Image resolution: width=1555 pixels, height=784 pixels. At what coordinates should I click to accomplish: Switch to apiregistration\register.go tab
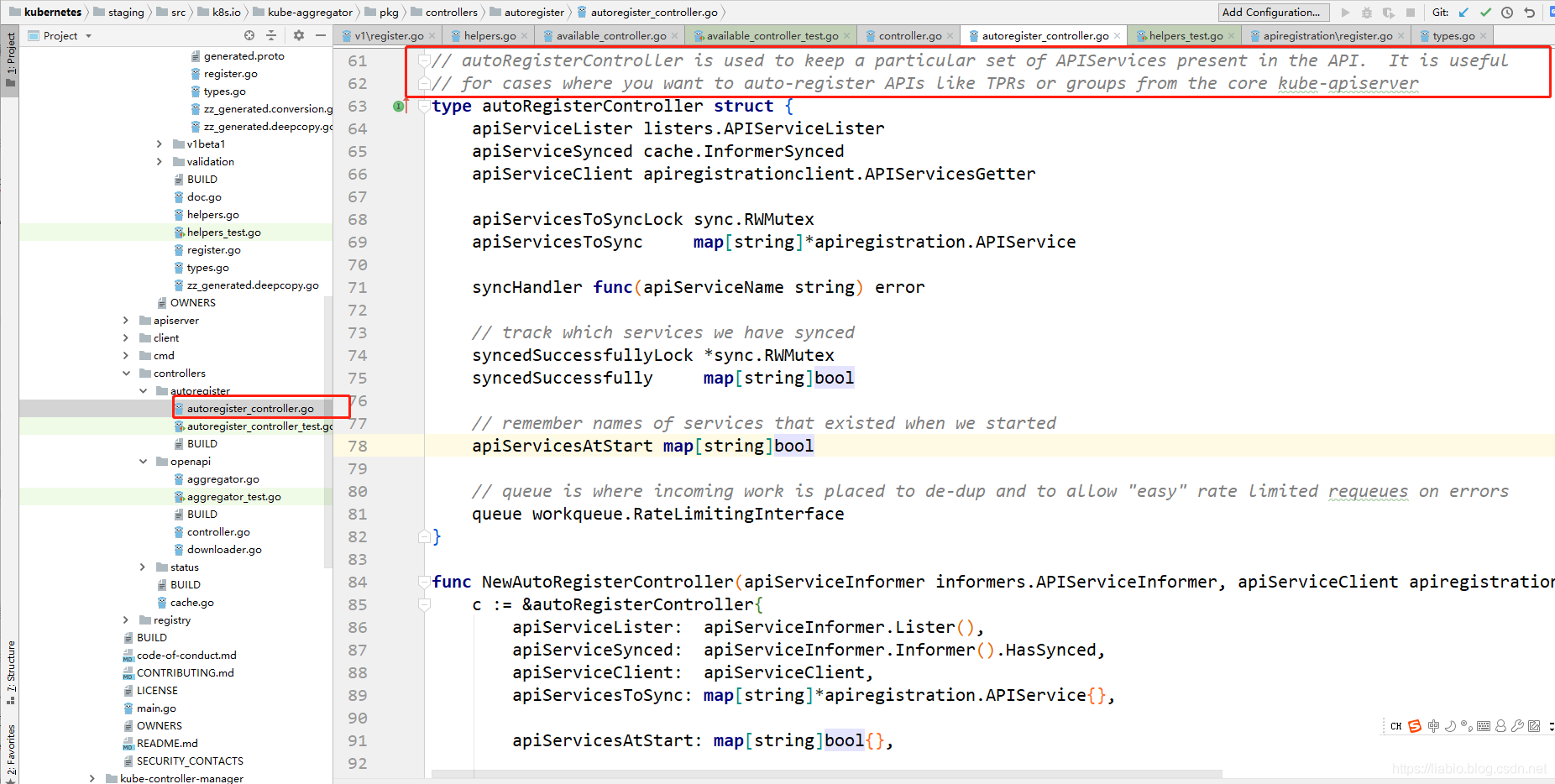point(1327,36)
